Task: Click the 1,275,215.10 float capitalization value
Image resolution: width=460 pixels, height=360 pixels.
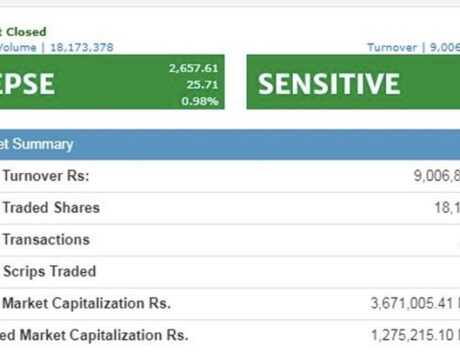Action: pyautogui.click(x=412, y=335)
